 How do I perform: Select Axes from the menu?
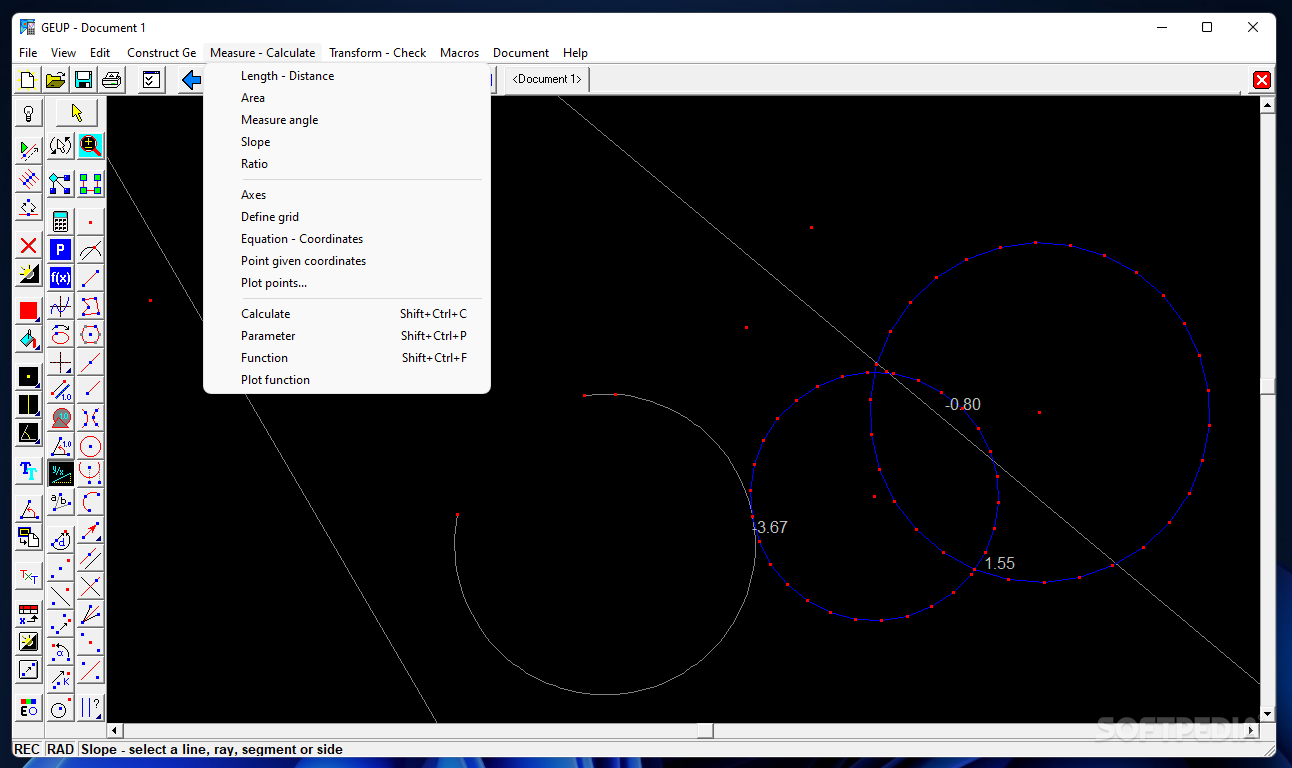coord(253,195)
